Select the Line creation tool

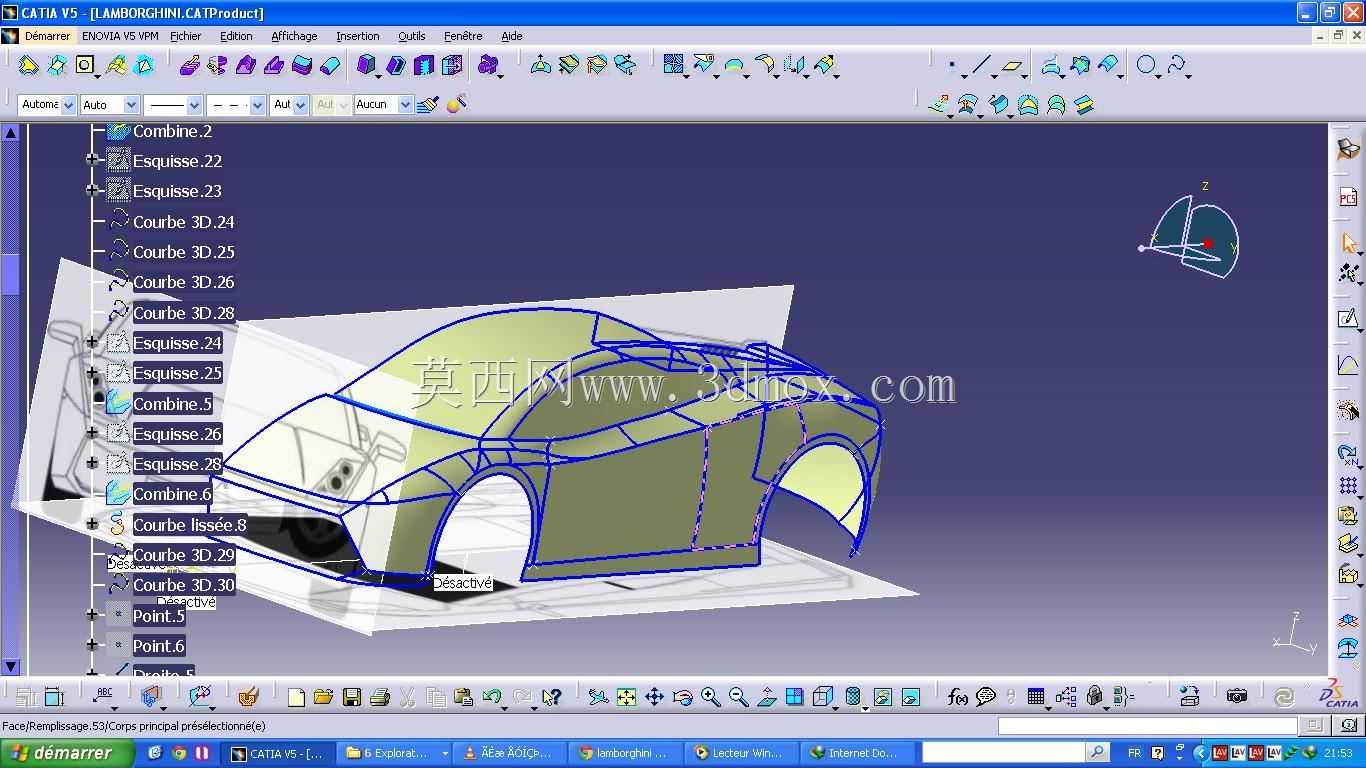[982, 66]
